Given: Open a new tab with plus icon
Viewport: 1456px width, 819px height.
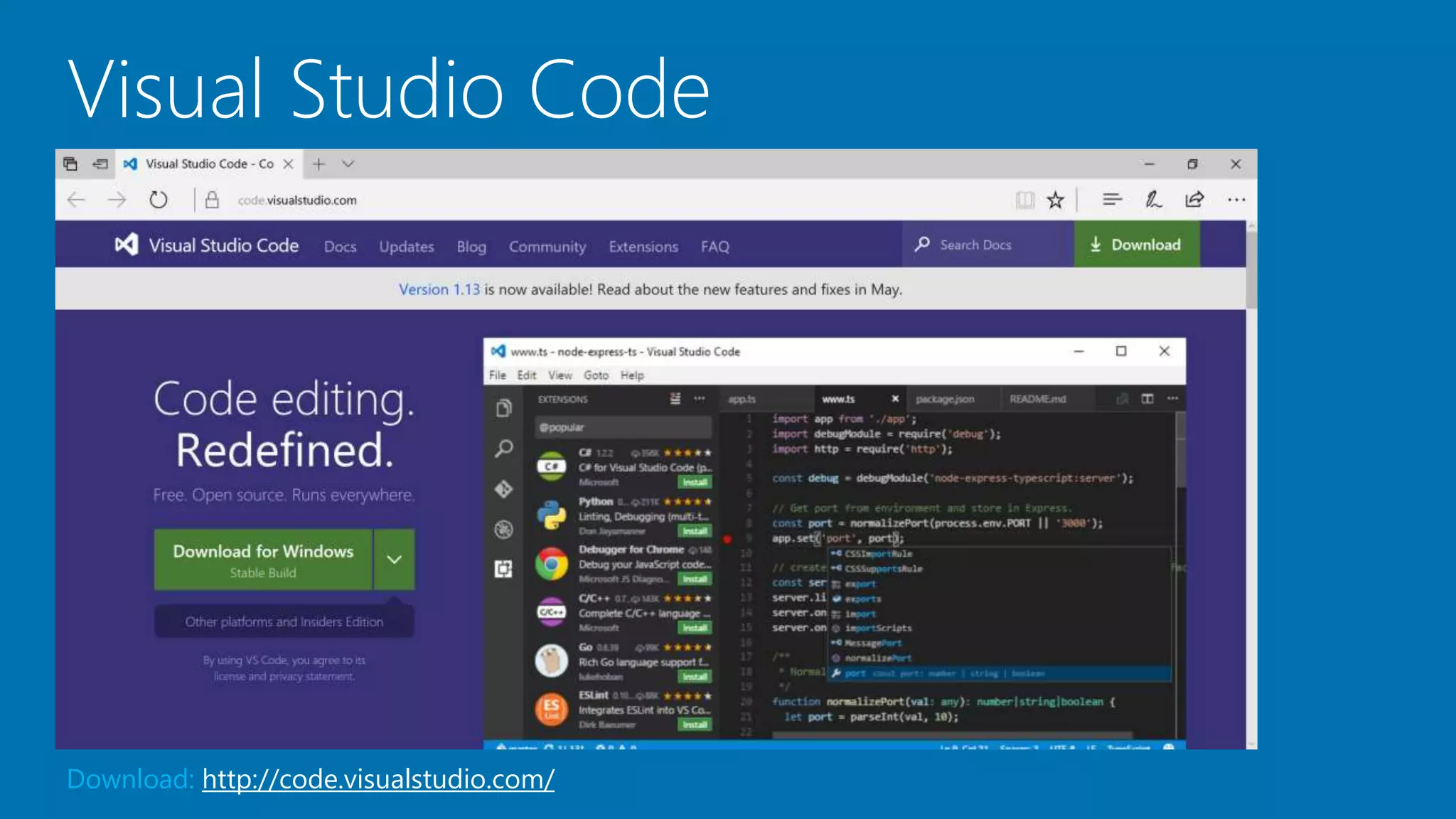Looking at the screenshot, I should click(318, 164).
